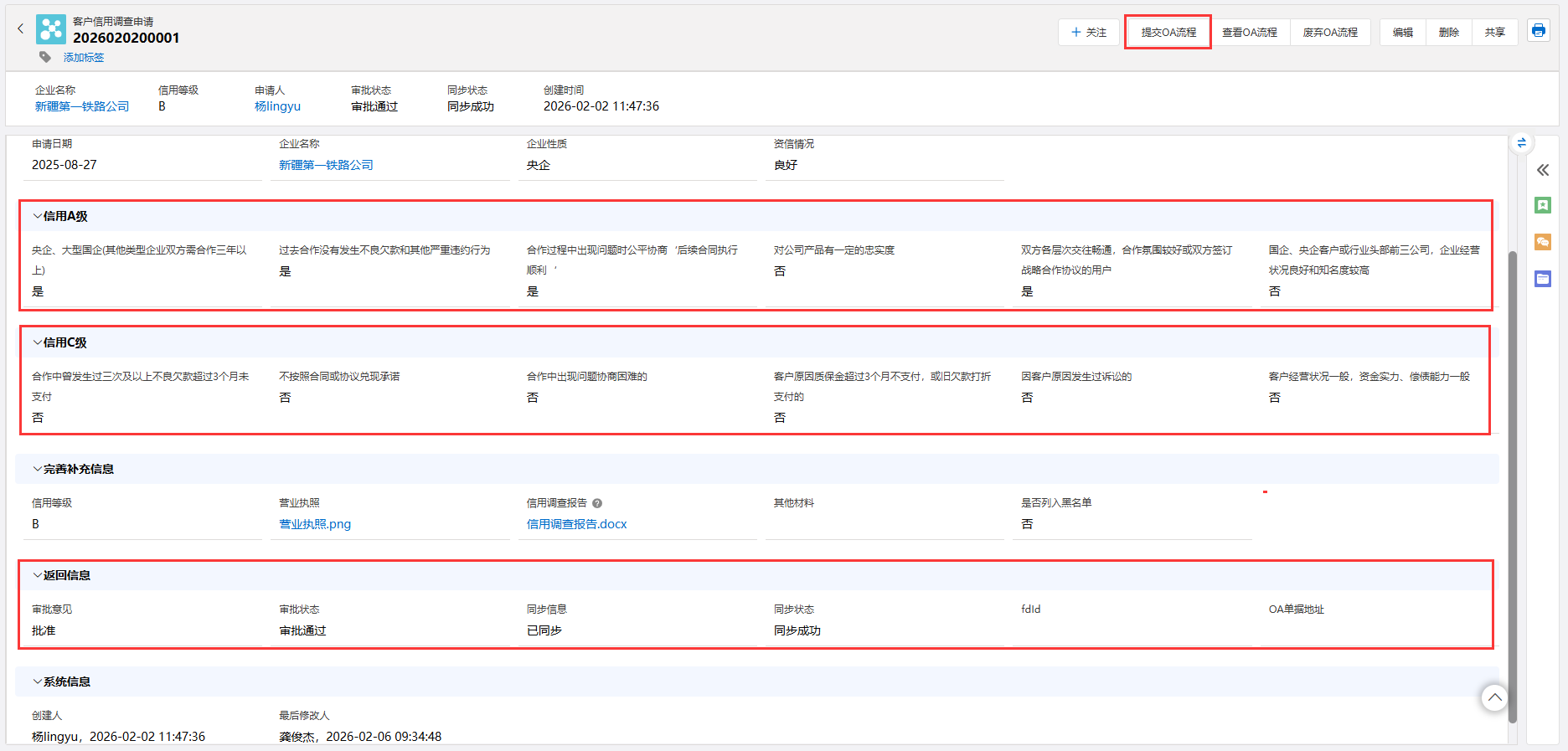This screenshot has height=751, width=1568.
Task: Click the back arrow beside the record title
Action: [x=21, y=29]
